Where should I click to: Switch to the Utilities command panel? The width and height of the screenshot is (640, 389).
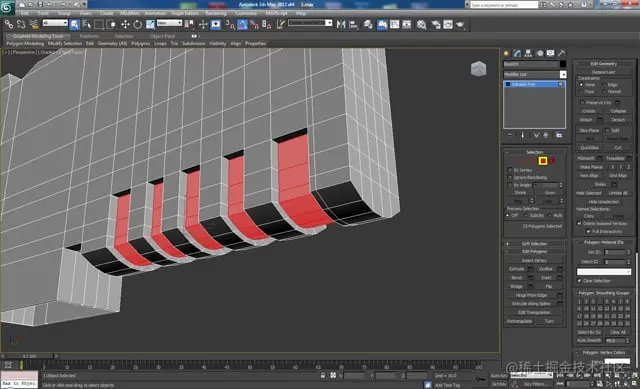pos(562,53)
